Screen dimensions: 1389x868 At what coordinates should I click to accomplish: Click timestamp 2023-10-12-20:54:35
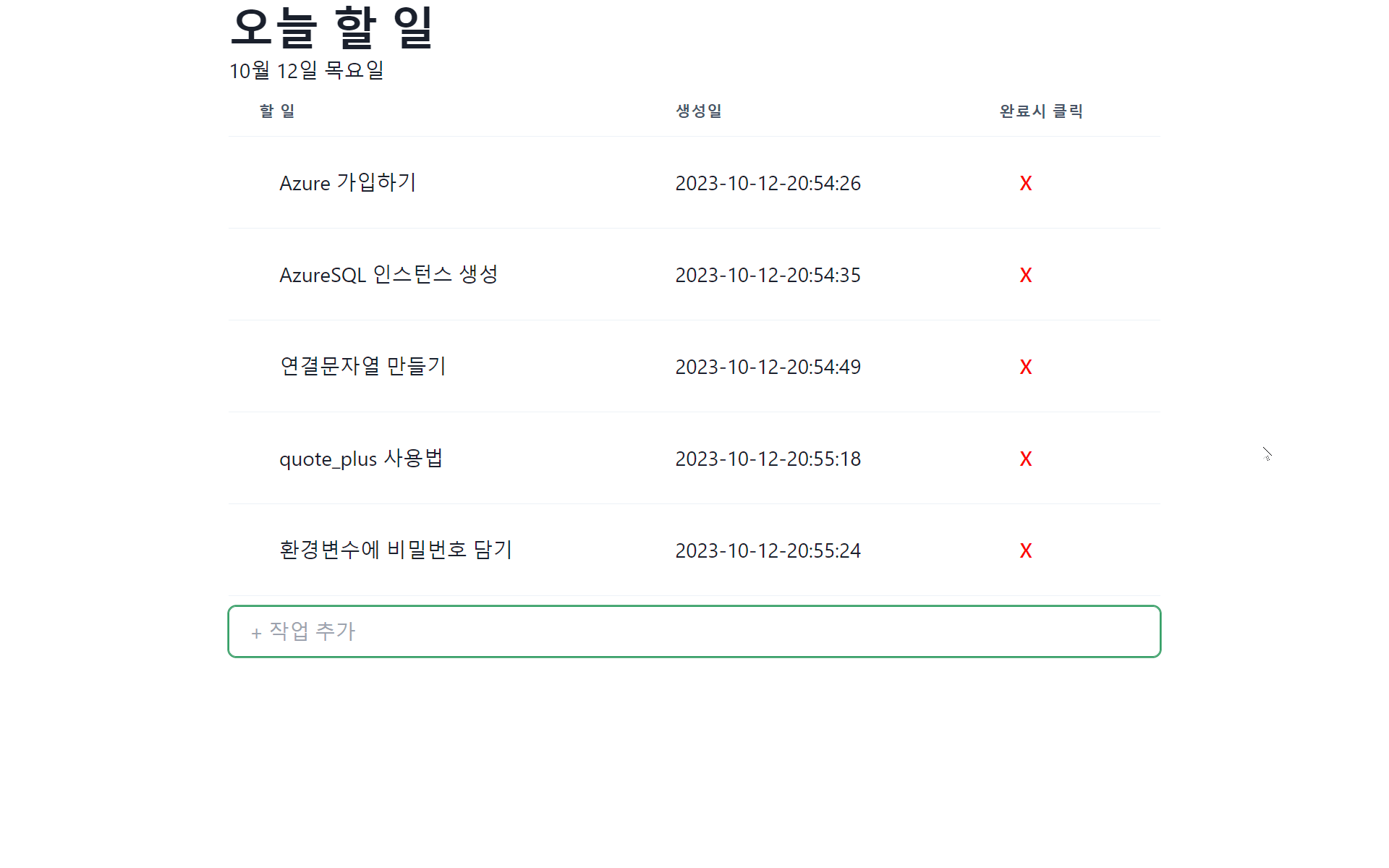click(768, 275)
